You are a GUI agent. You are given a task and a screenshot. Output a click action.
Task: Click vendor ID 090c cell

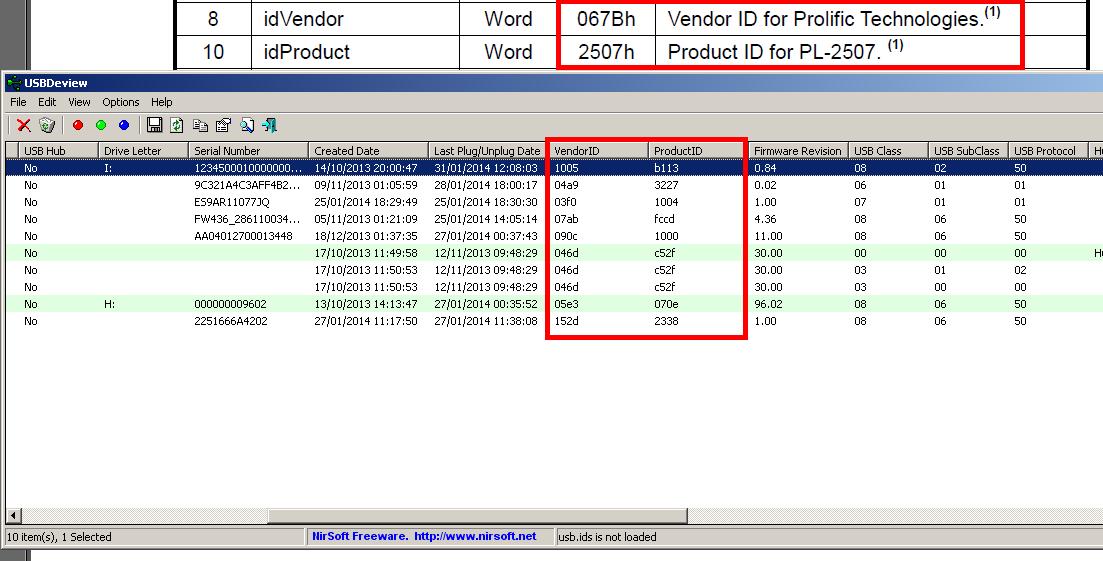point(566,236)
